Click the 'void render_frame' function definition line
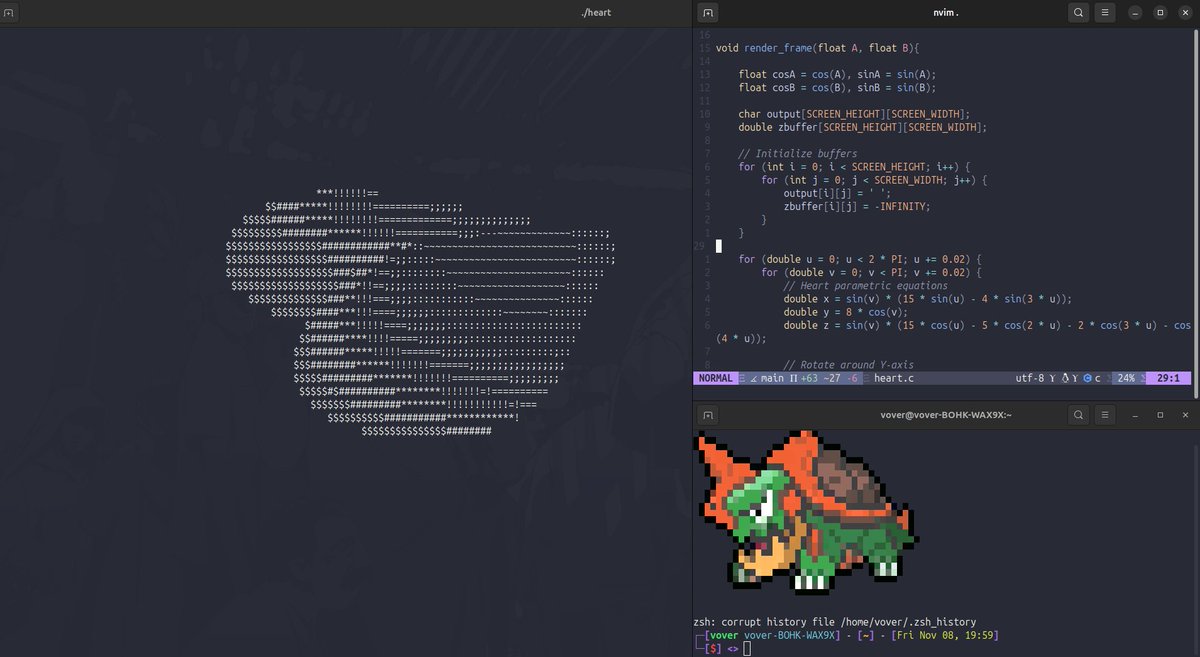 (817, 48)
